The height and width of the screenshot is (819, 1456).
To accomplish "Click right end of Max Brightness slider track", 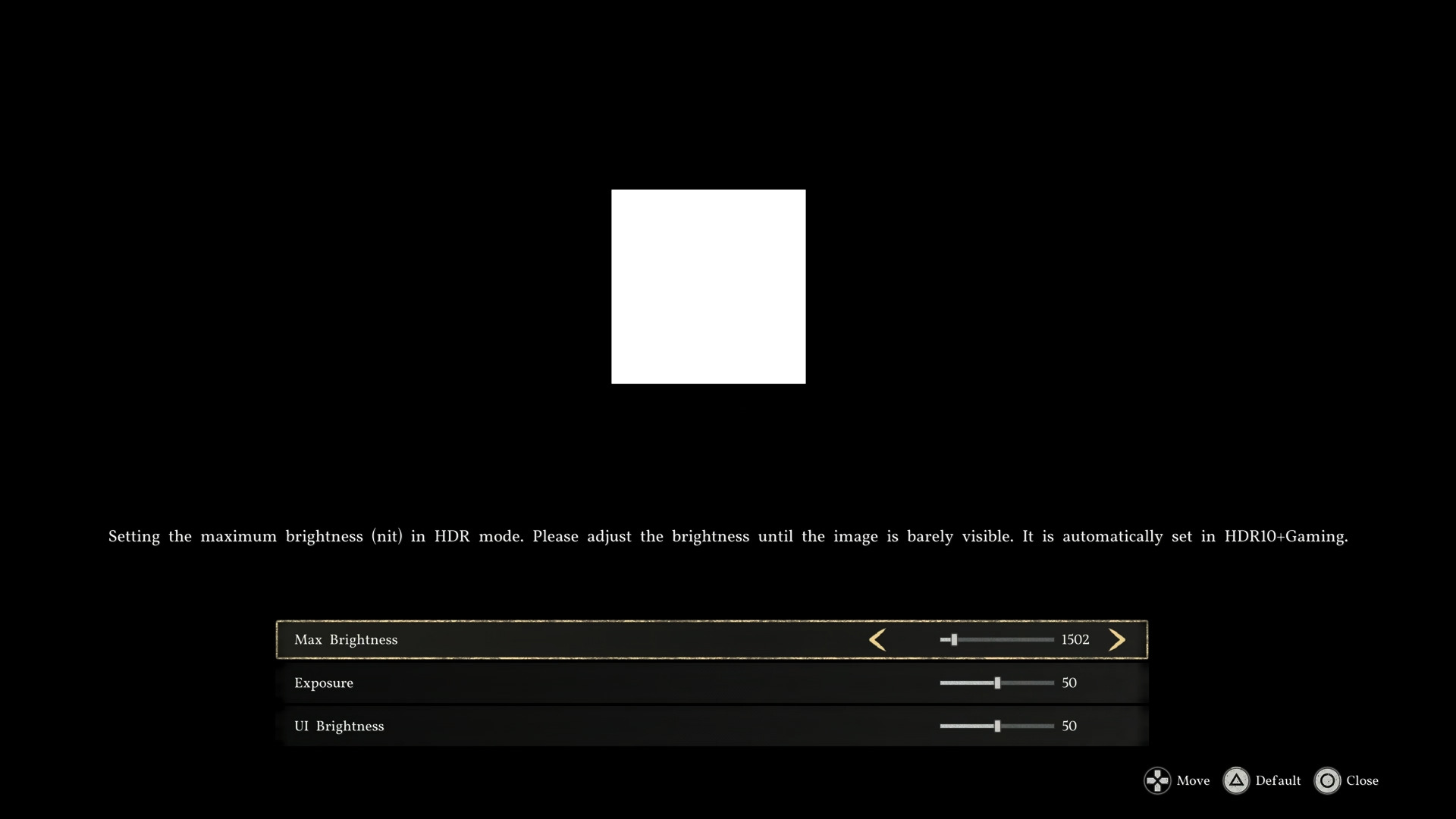I will click(1051, 640).
